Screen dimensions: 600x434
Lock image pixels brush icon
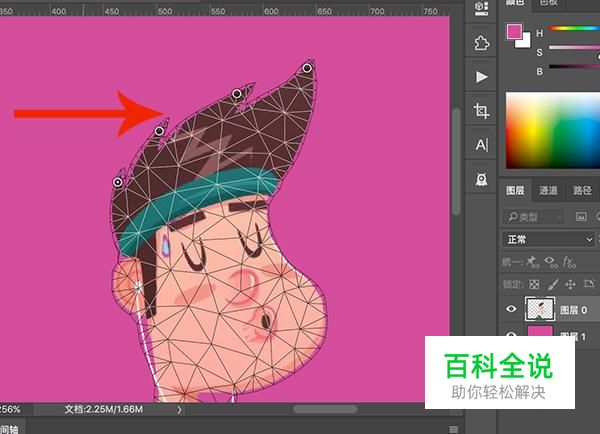coord(553,284)
